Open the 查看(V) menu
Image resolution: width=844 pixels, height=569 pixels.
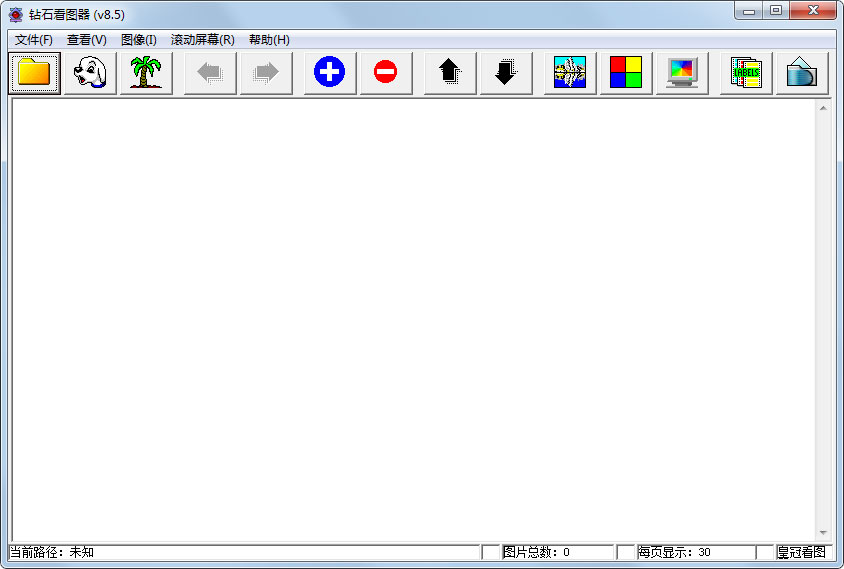[87, 40]
